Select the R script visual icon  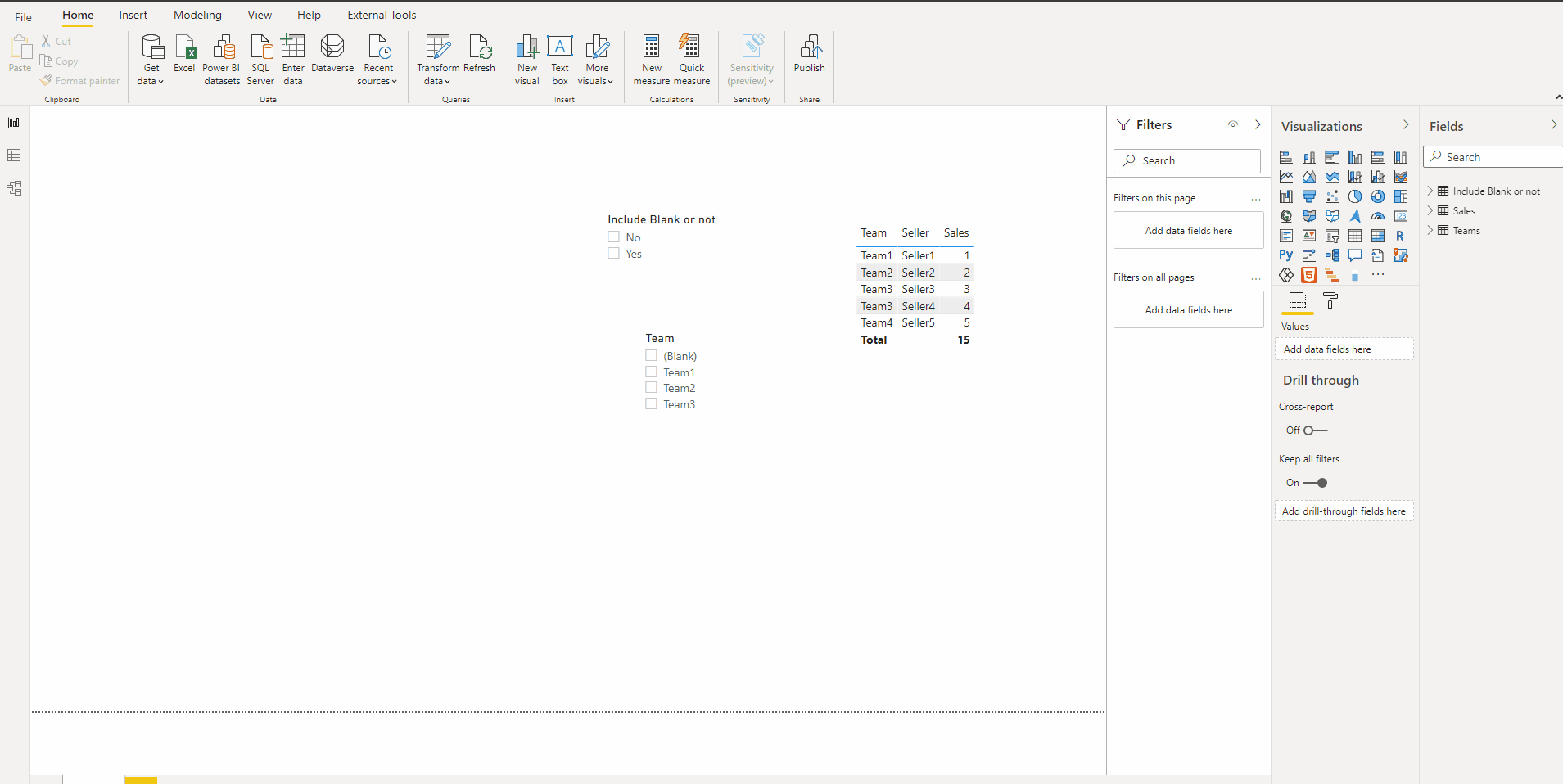(1401, 236)
